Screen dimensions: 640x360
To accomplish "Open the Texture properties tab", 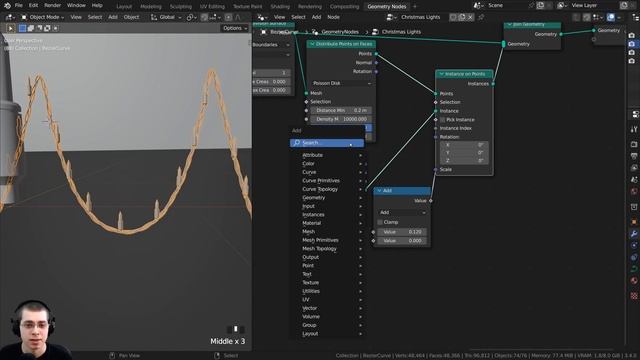I will 634,296.
